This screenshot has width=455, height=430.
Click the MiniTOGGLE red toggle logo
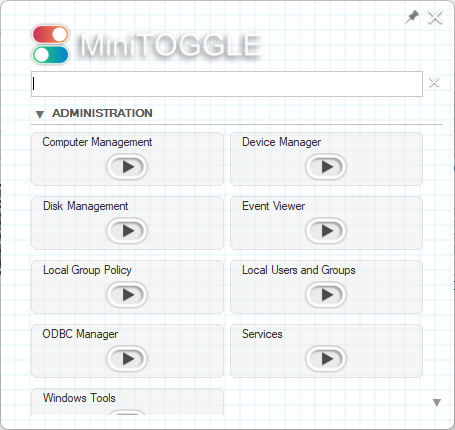pyautogui.click(x=51, y=34)
